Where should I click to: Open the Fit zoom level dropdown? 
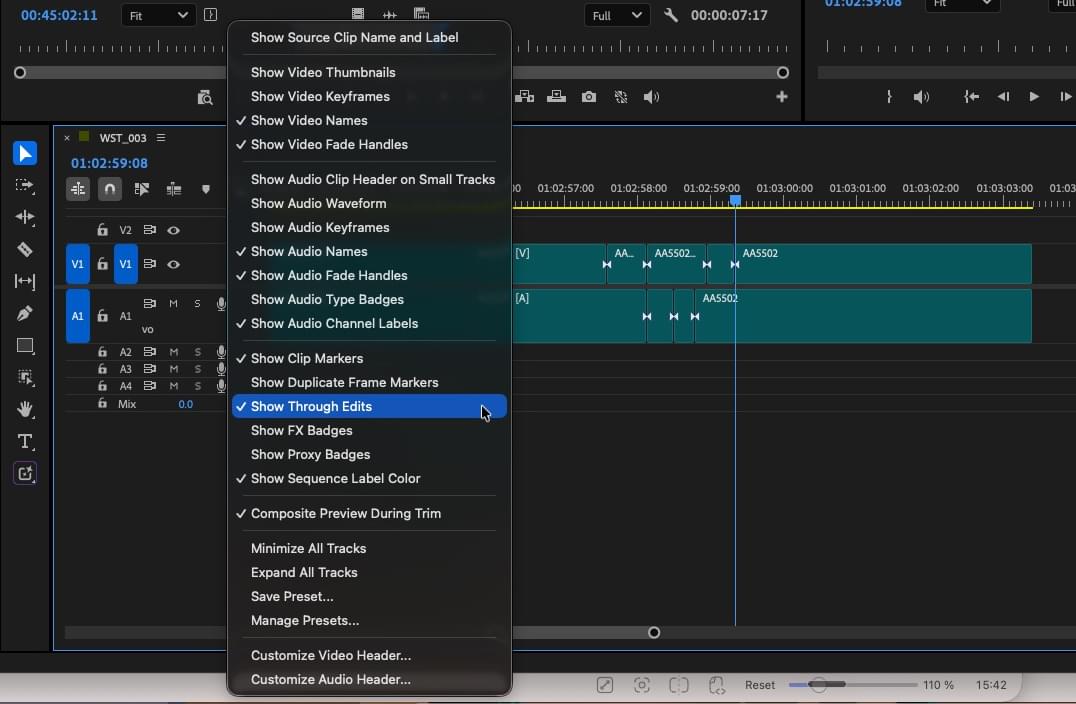click(158, 15)
